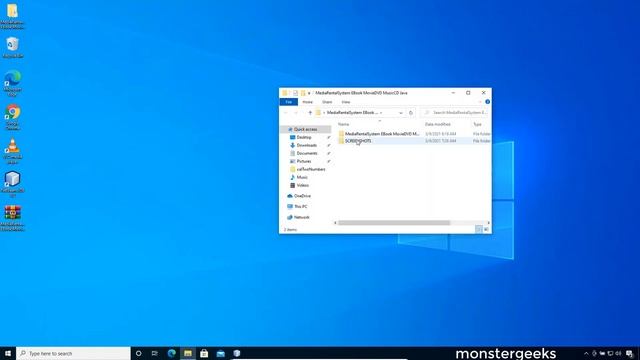Open the Customize Quick Access Toolbar dropdown
This screenshot has width=640, height=360.
[309, 93]
